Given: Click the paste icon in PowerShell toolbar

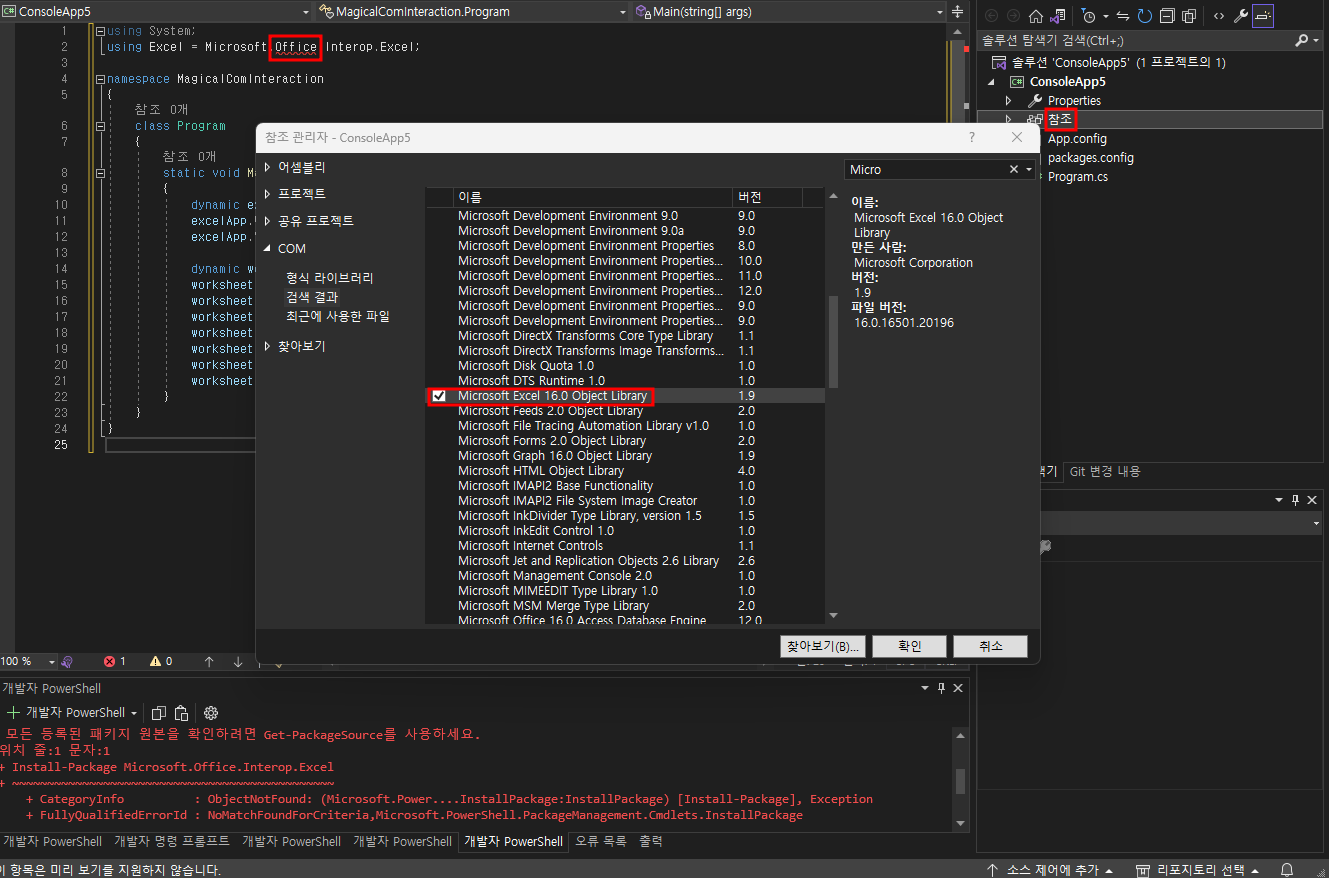Looking at the screenshot, I should pyautogui.click(x=181, y=713).
